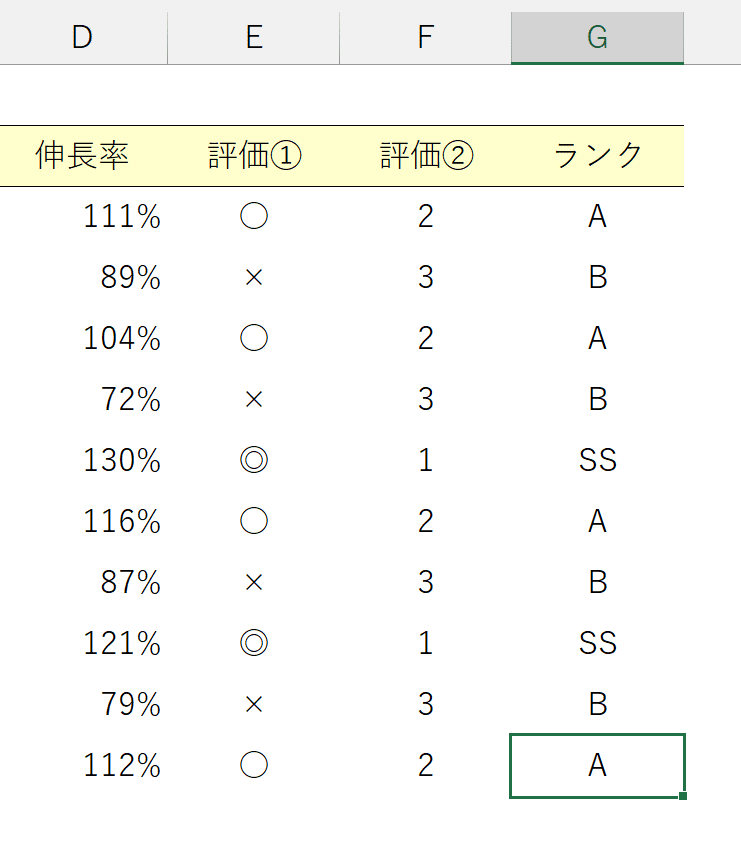
Task: Click the 評価② value in the 116% row
Action: coord(426,521)
